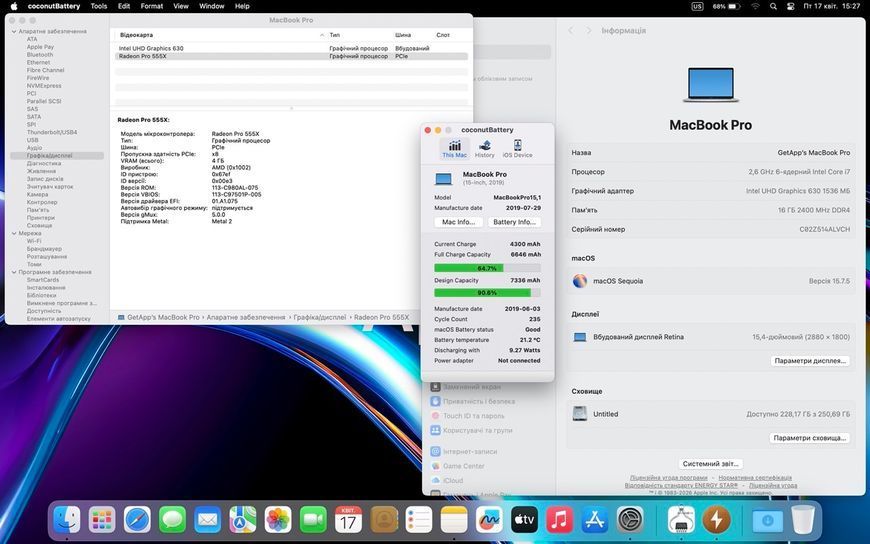Open Messages from the Dock
Screen dimensions: 870x544
point(173,520)
